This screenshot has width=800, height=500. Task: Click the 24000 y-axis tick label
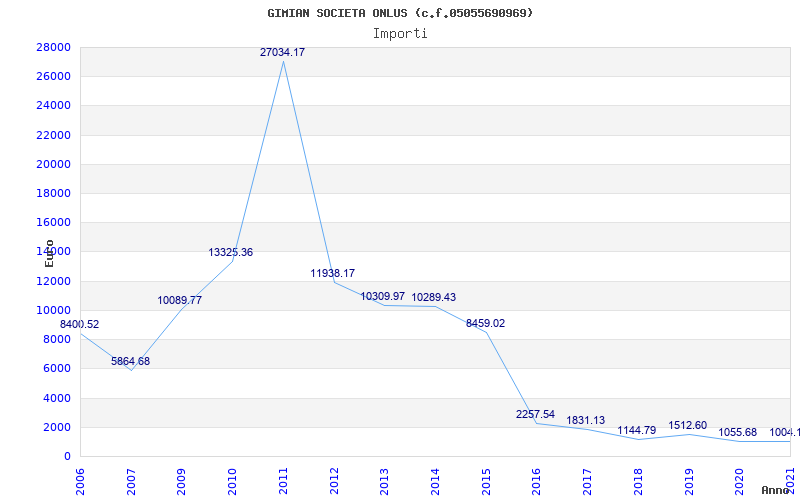tap(53, 106)
